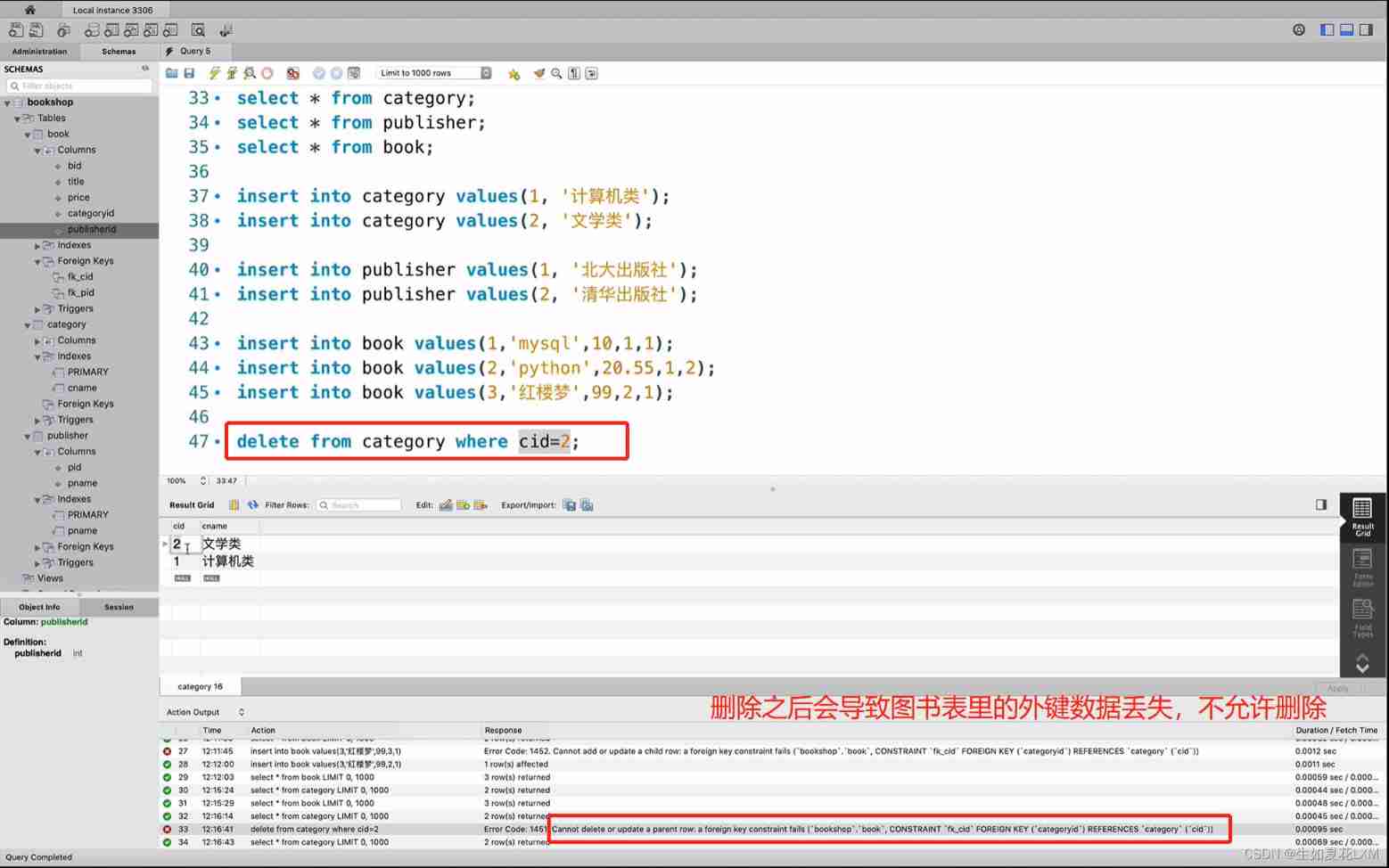The width and height of the screenshot is (1389, 868).
Task: Expand Foreign Keys under publisher table
Action: click(37, 547)
